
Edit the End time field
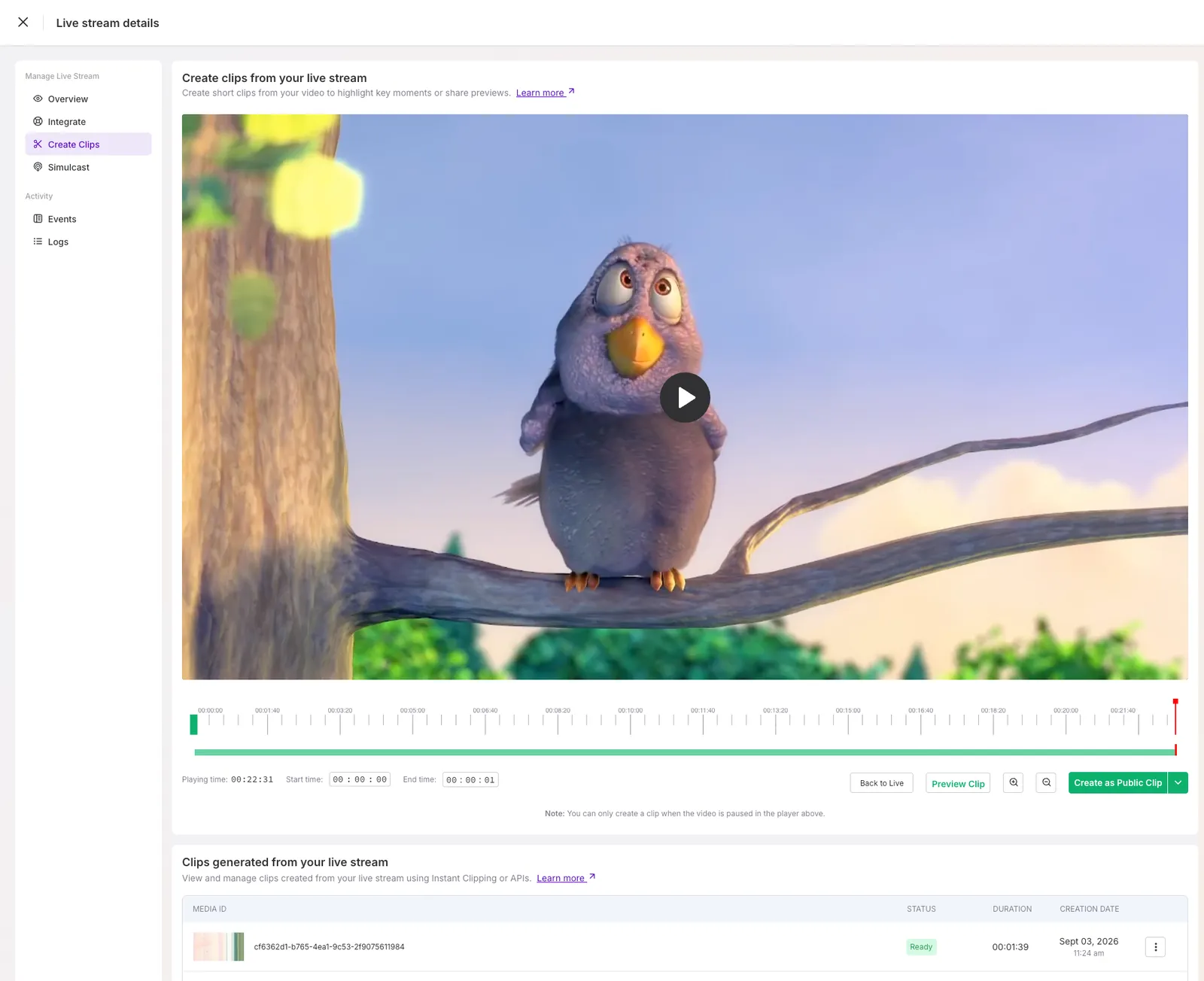pos(470,780)
